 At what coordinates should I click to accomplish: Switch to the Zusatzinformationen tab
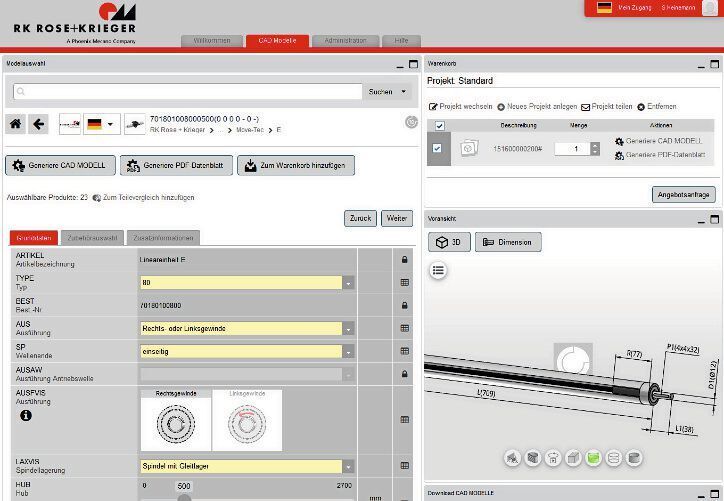(x=163, y=238)
